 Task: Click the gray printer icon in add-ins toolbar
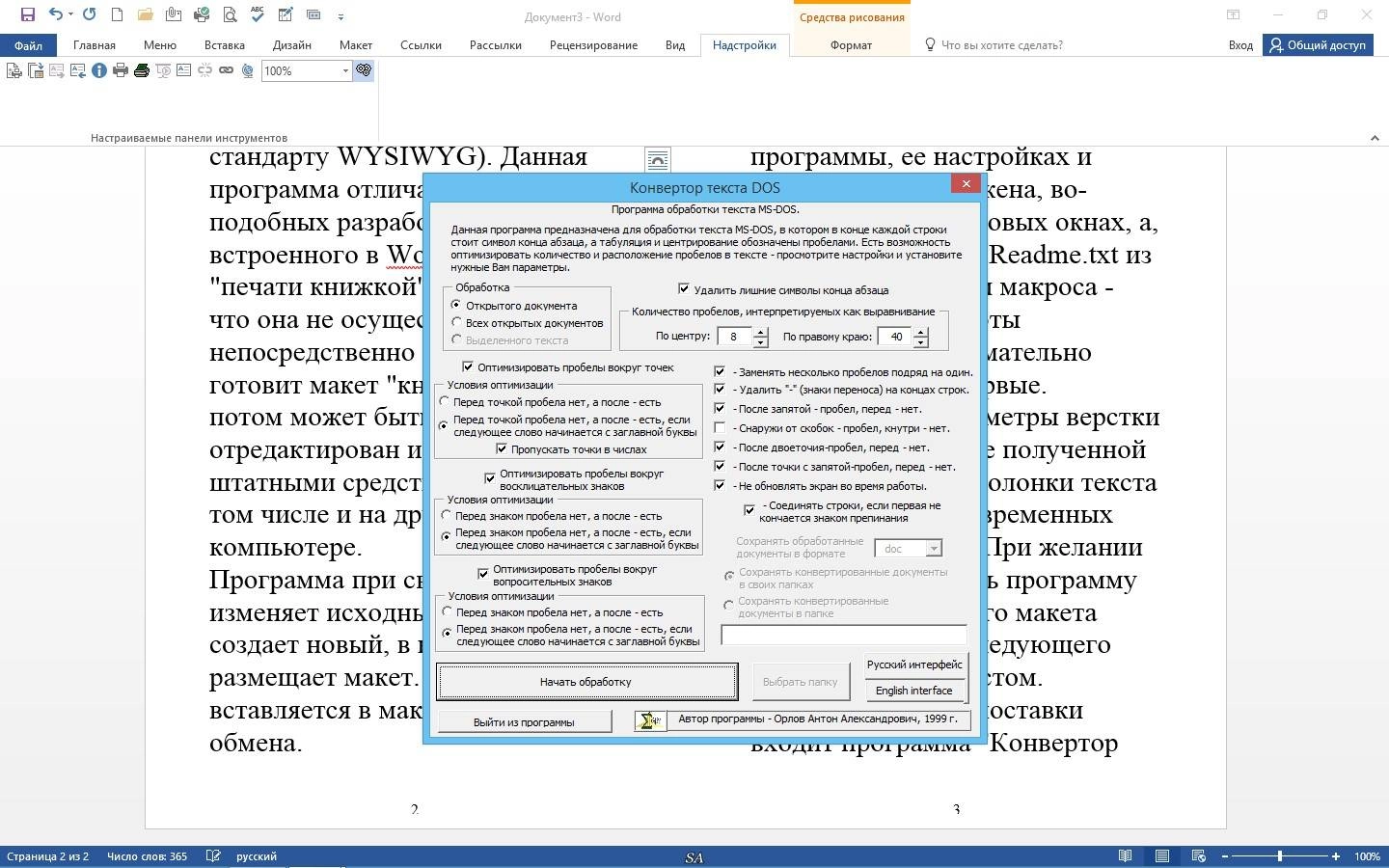(x=121, y=70)
